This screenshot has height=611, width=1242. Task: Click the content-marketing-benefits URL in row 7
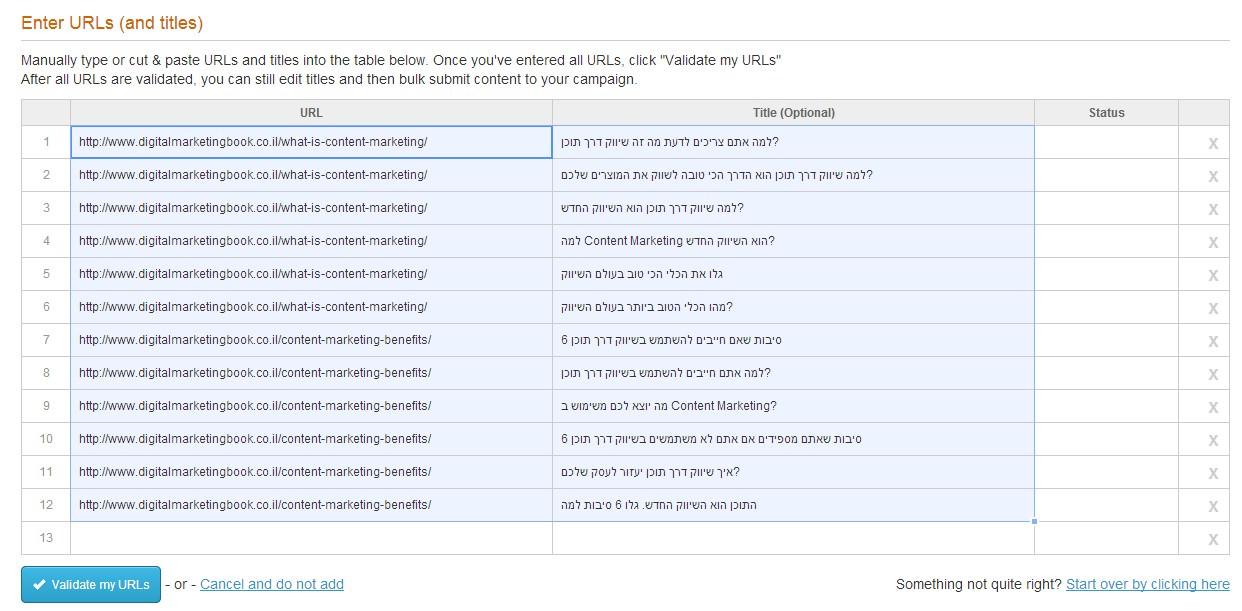coord(311,340)
